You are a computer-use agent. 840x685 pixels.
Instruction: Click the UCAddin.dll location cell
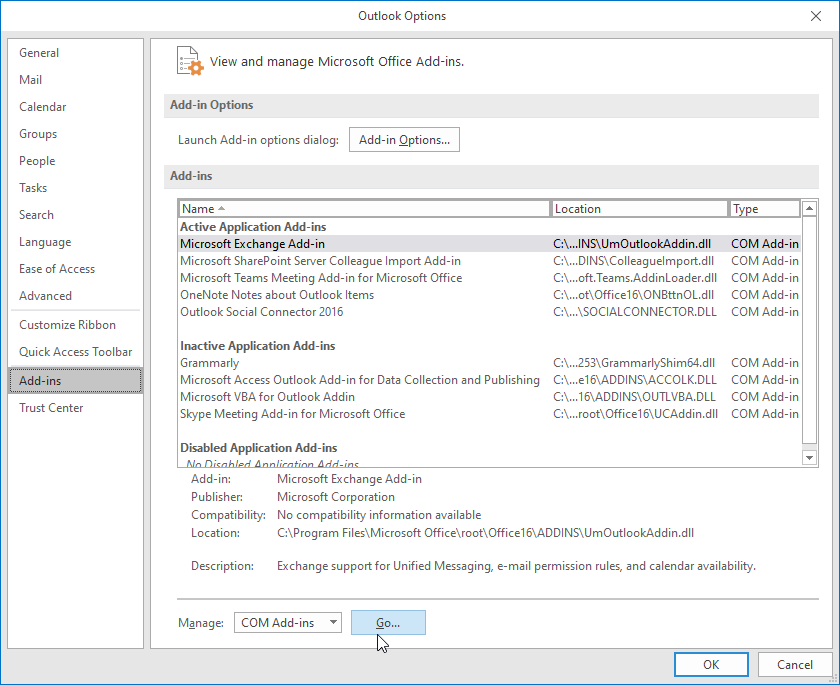(x=635, y=414)
